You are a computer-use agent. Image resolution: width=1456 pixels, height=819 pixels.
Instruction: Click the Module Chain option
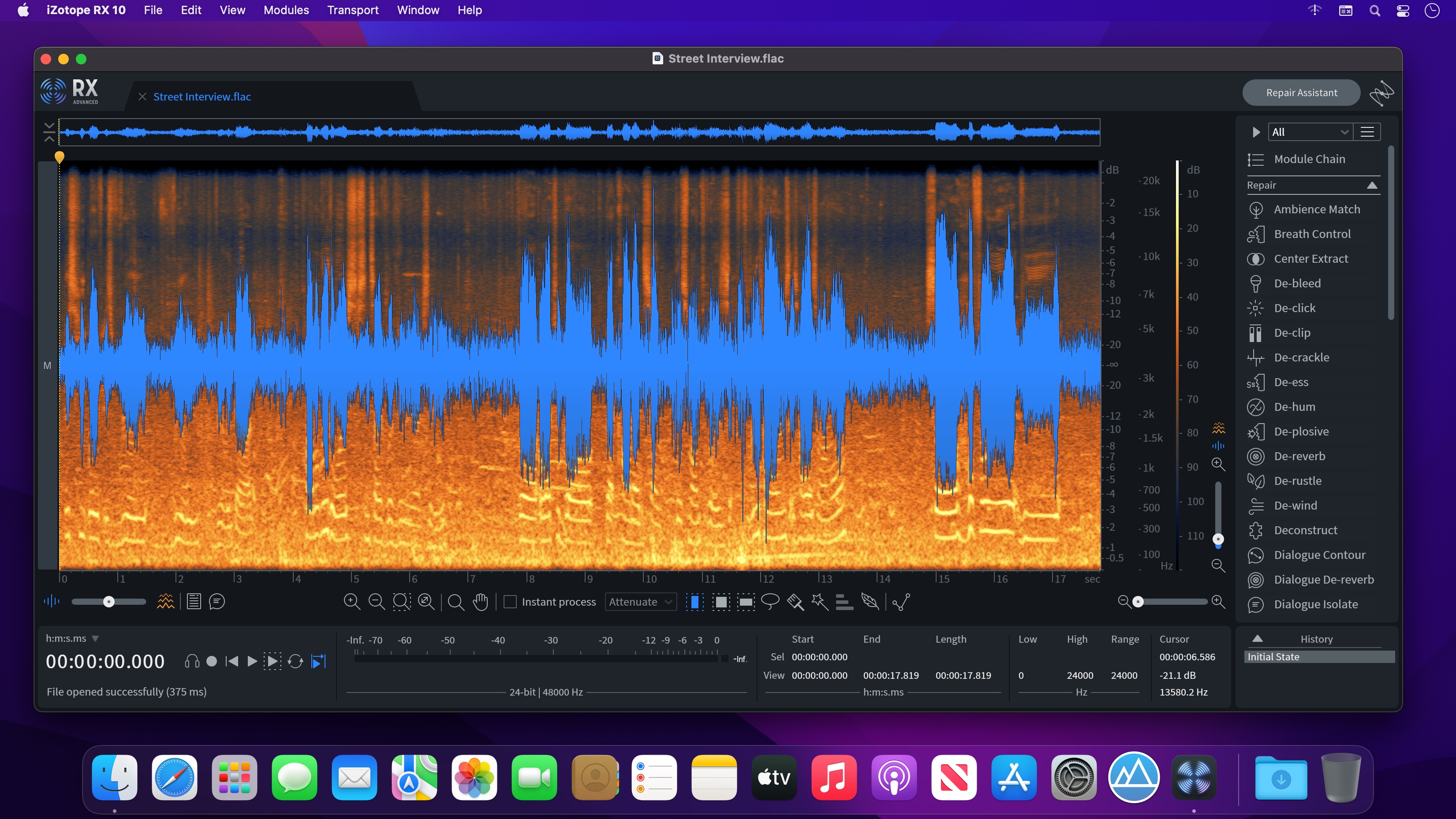click(1309, 158)
